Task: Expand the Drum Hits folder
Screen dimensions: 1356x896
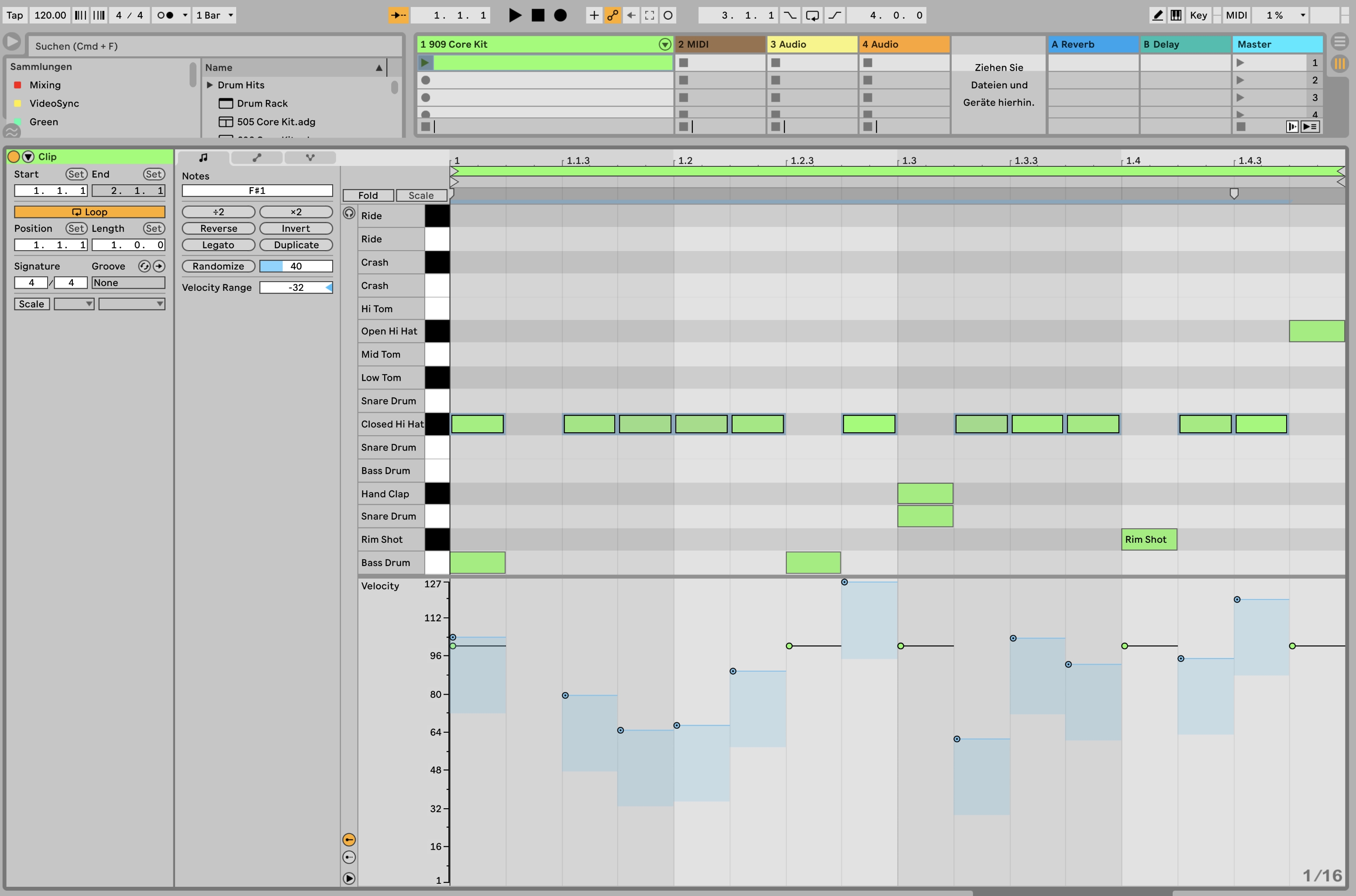Action: (210, 85)
